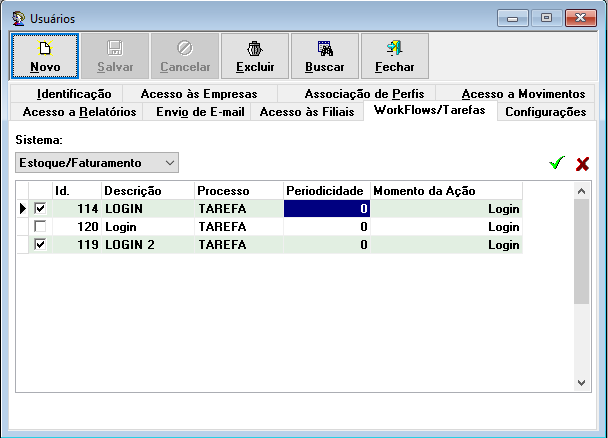Viewport: 608px width, 438px height.
Task: Open the Acesso a Relatórios tab
Action: [x=72, y=112]
